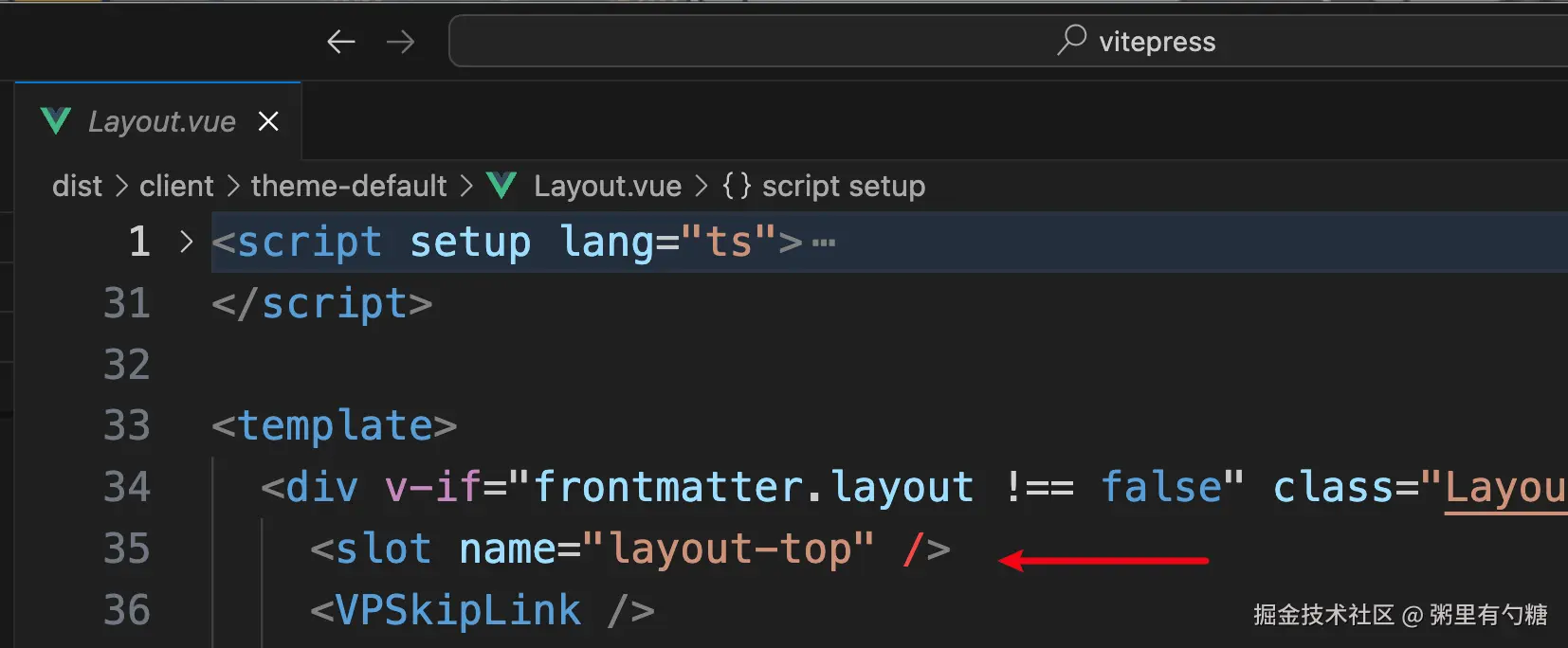Click script setup breadcrumb item
1568x648 pixels.
point(843,186)
